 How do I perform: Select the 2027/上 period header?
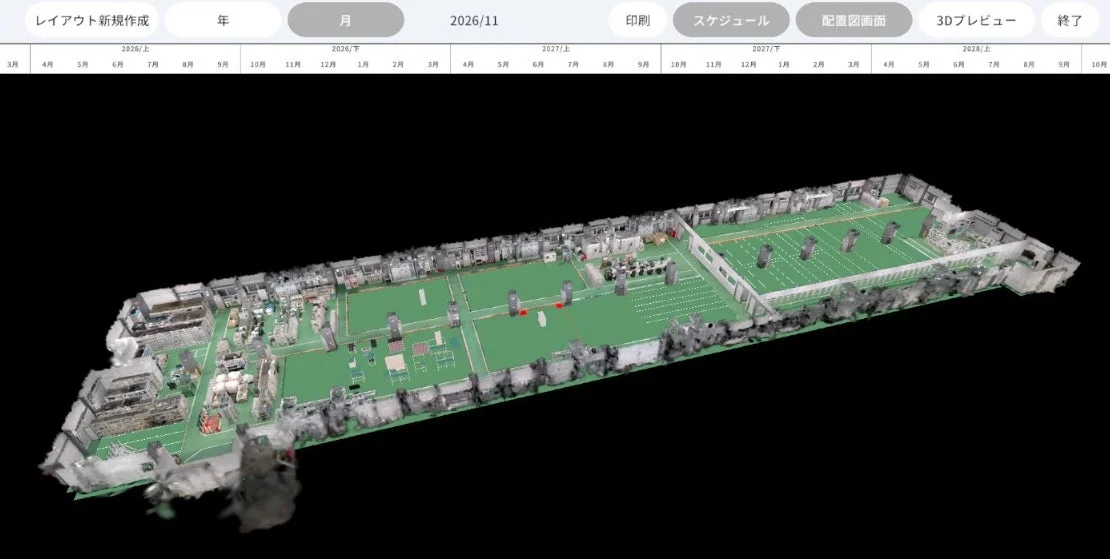[x=556, y=49]
